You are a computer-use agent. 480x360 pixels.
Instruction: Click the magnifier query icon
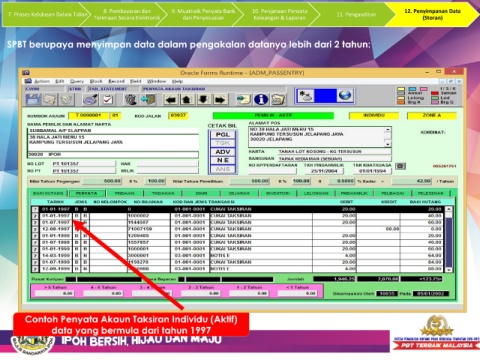coord(90,99)
